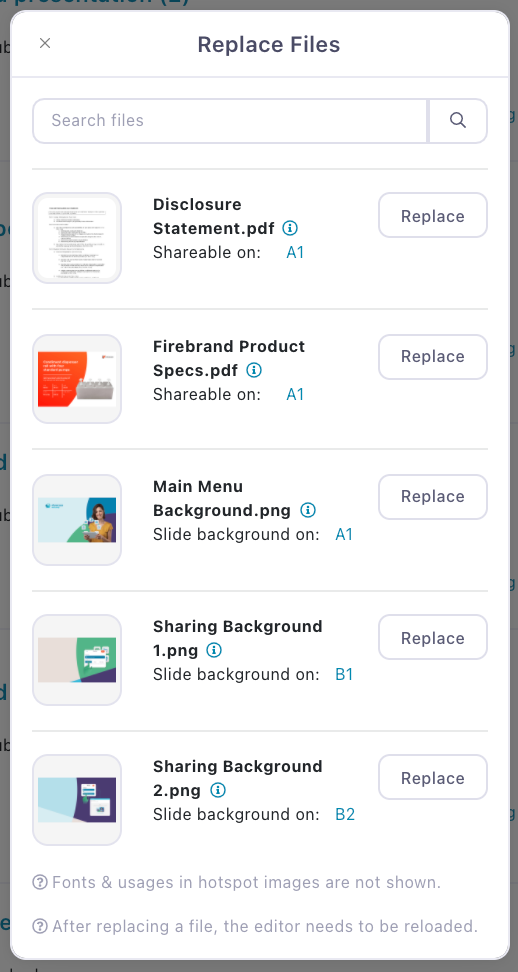
Task: Open slide B1 link for Sharing Background 1
Action: click(344, 674)
